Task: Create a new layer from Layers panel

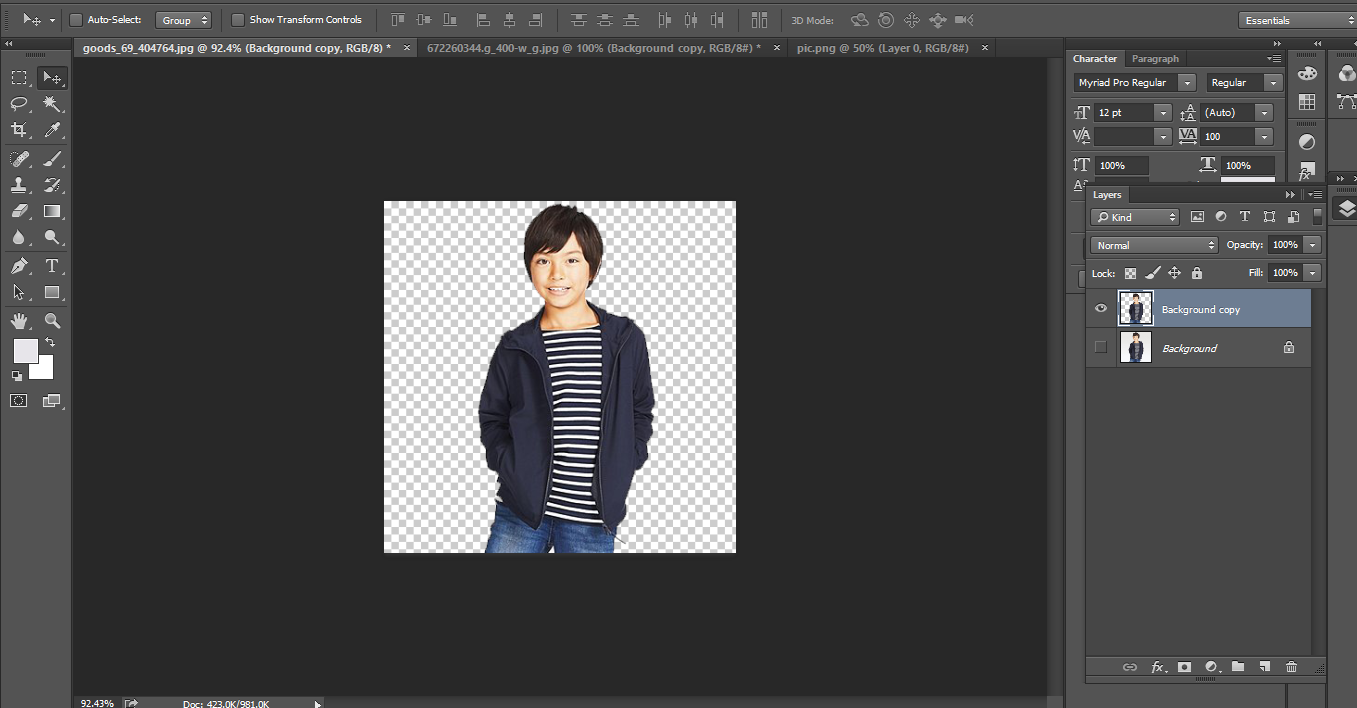Action: click(1264, 667)
